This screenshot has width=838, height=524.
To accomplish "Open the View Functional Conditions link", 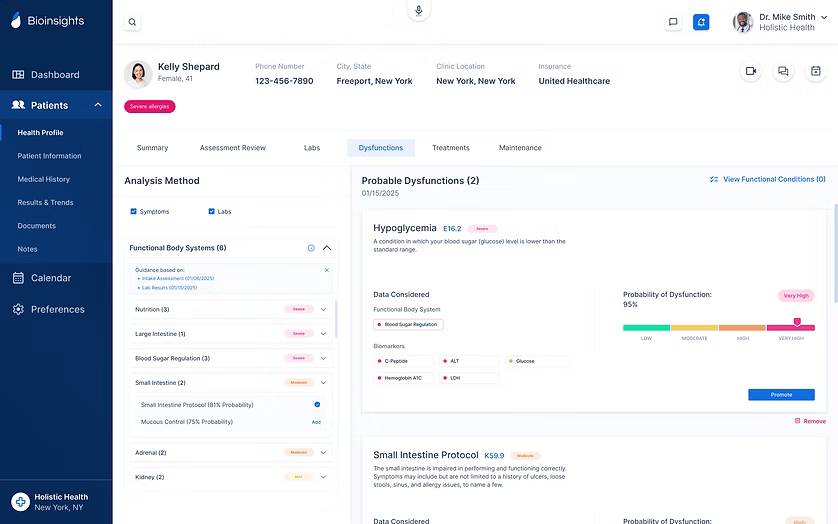I will (x=767, y=180).
